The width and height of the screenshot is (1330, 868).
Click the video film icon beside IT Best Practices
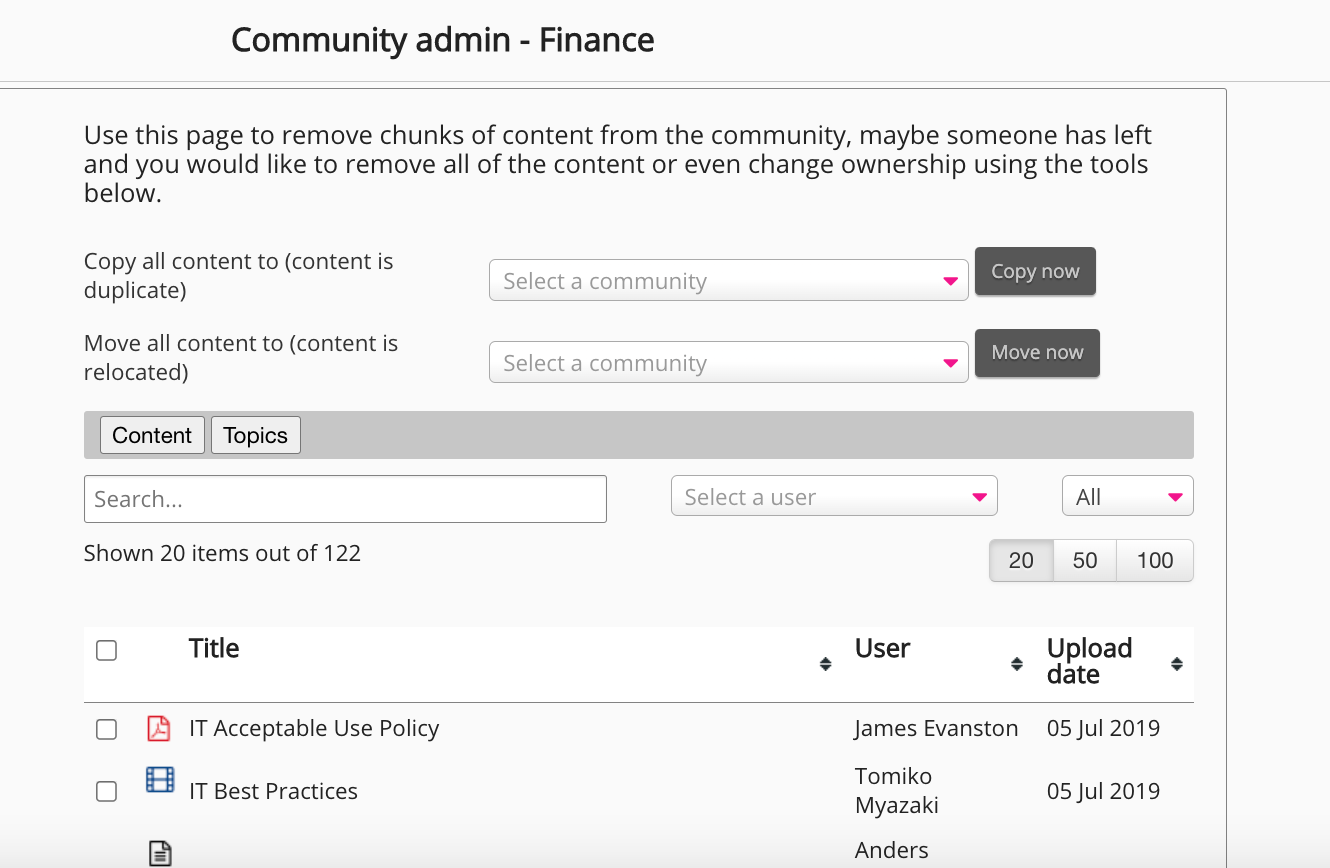160,780
